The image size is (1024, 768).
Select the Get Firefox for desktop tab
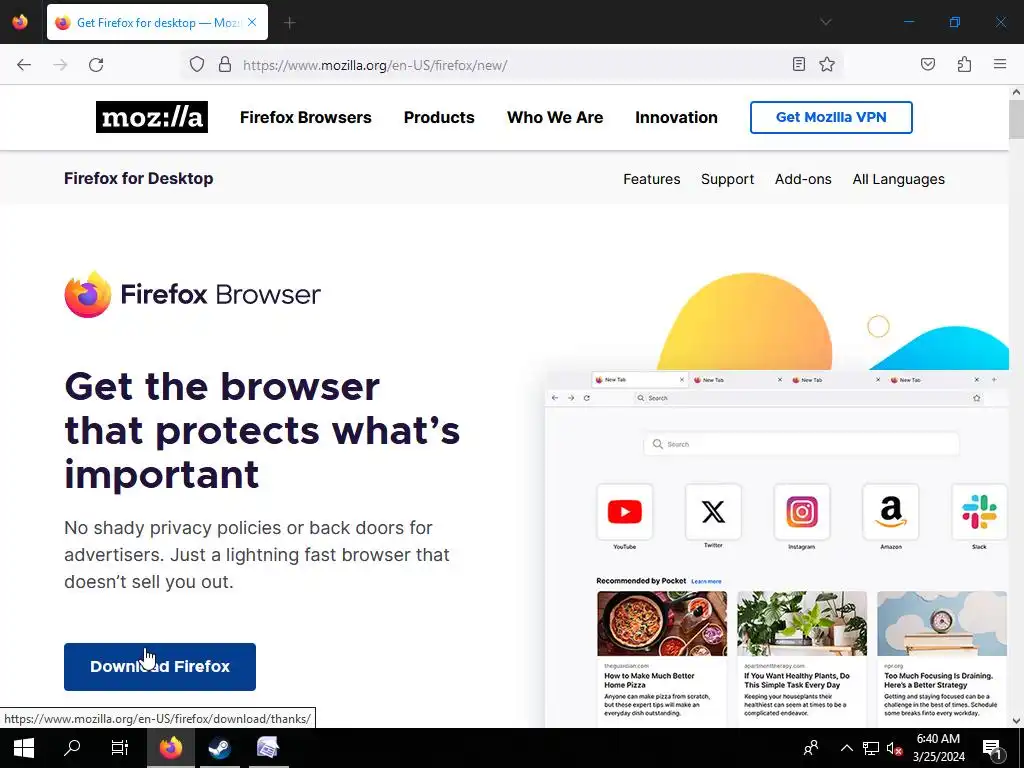point(157,22)
